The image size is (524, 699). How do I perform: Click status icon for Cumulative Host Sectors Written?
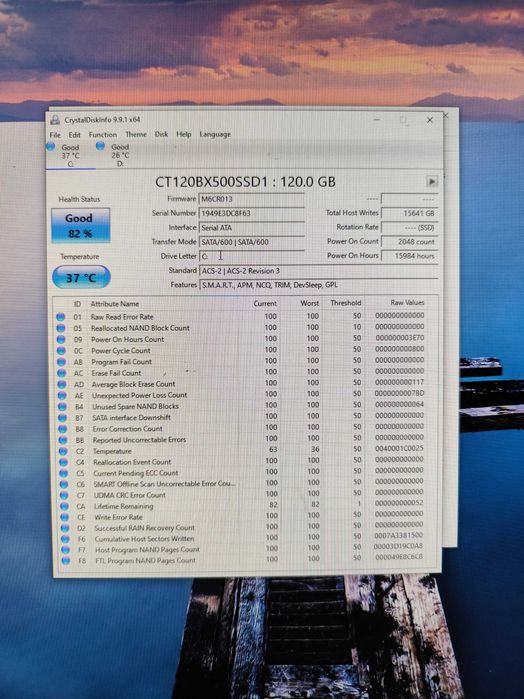pyautogui.click(x=65, y=539)
